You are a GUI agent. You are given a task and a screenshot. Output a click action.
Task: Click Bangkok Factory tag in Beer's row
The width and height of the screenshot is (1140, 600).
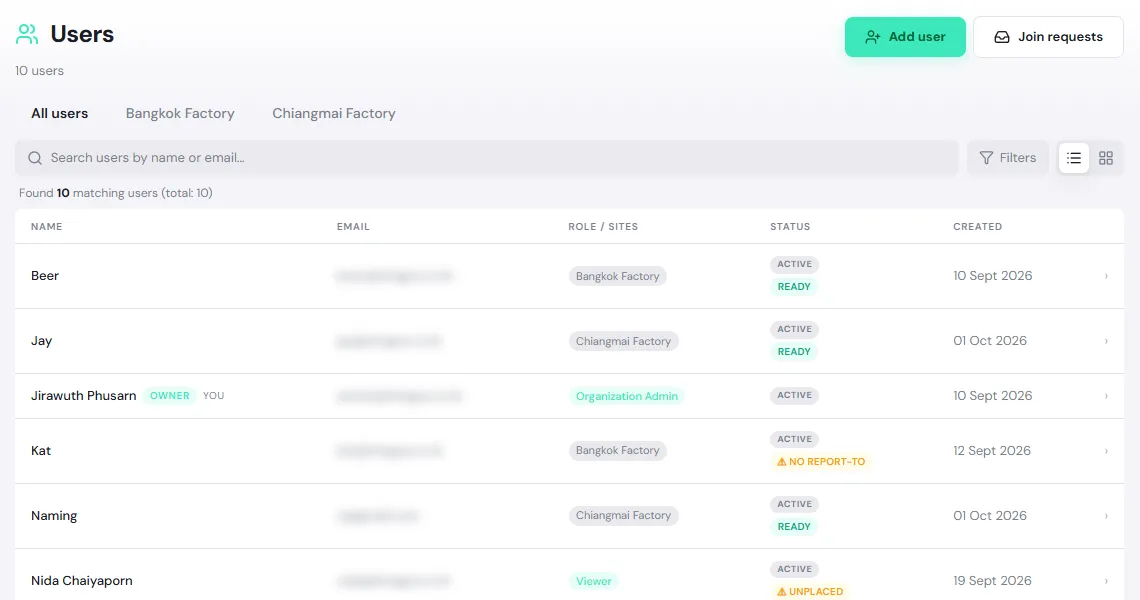point(617,276)
